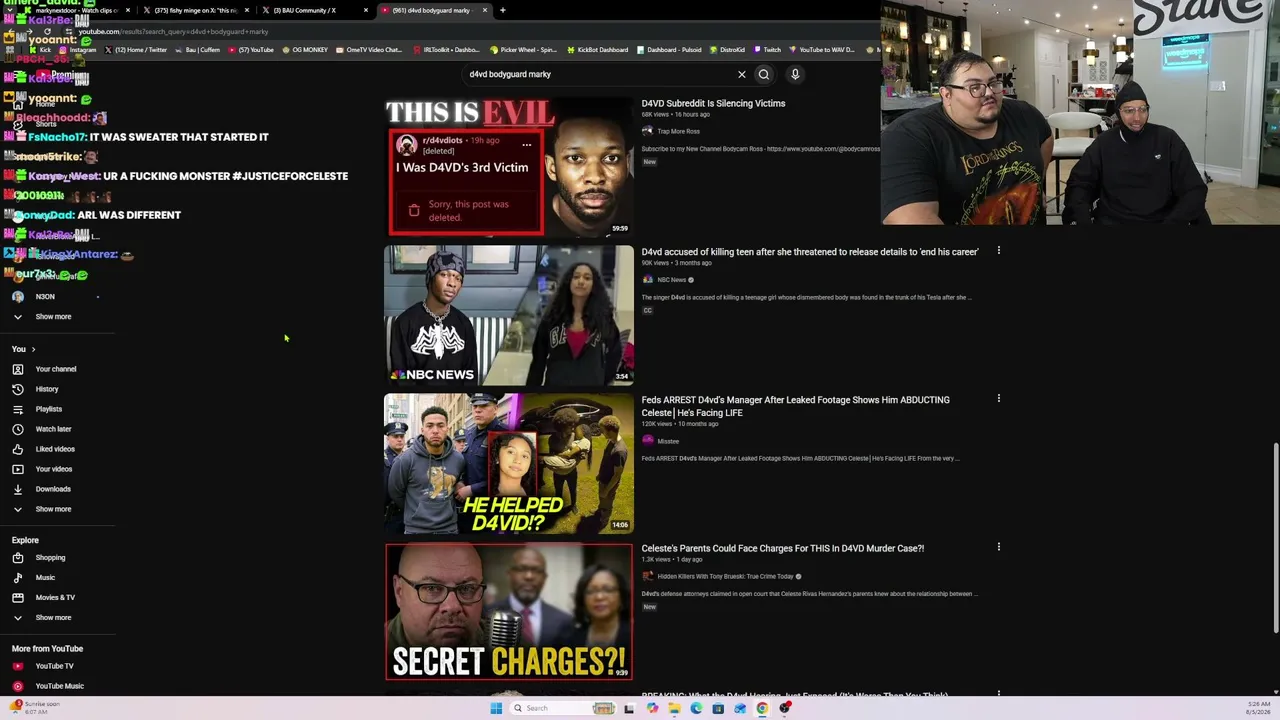Click the browser address bar URL
This screenshot has width=1280, height=720.
173,31
